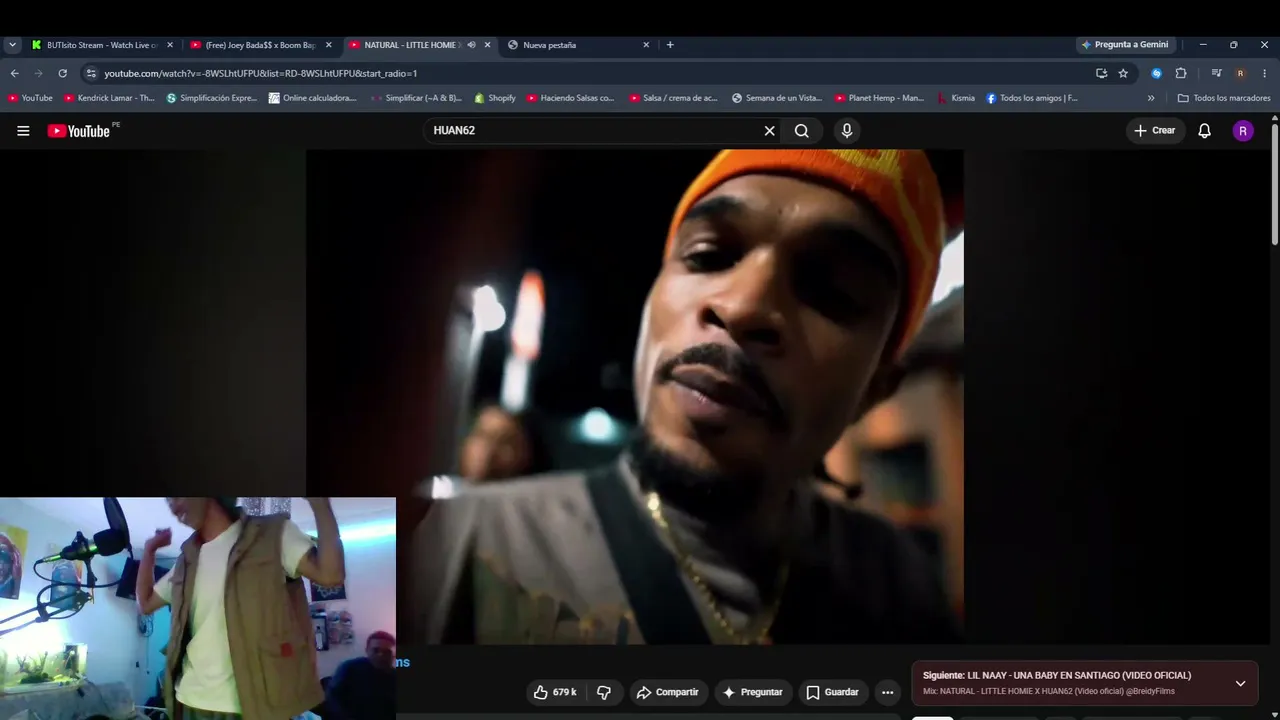Open media controls in browser toolbar
The image size is (1280, 720).
point(1216,73)
